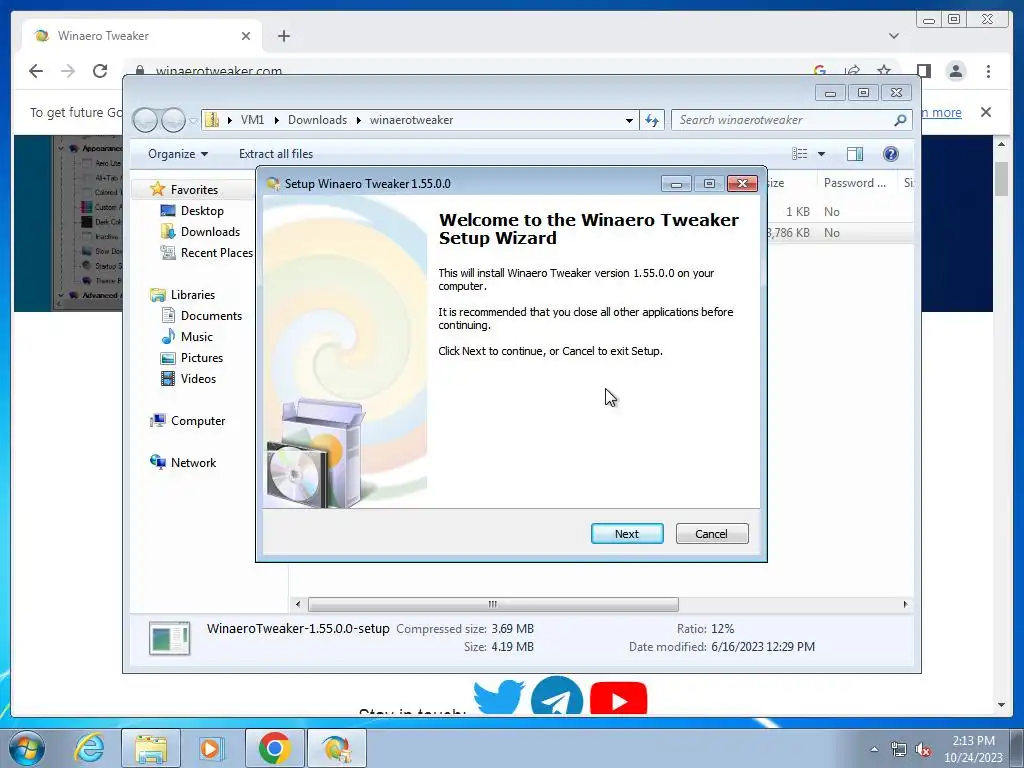
Task: Click the Telegram icon on the webpage
Action: pyautogui.click(x=557, y=696)
